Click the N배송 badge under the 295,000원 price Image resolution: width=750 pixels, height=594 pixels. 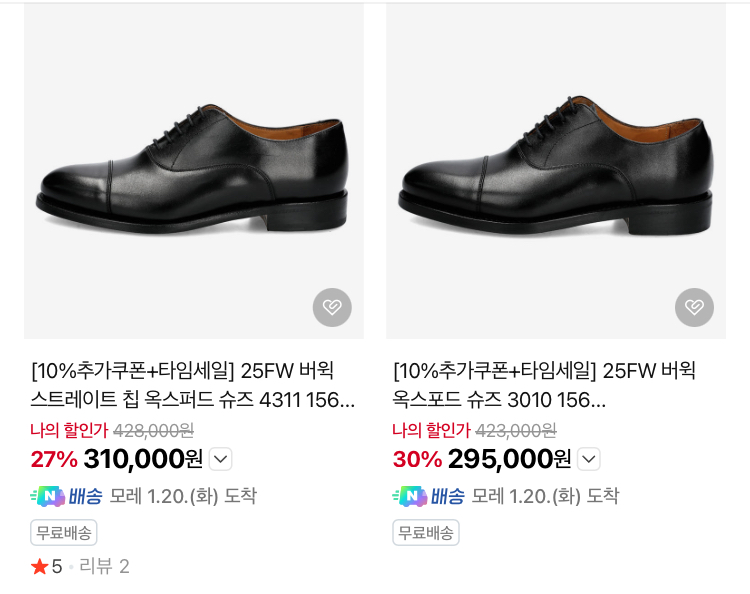[428, 496]
